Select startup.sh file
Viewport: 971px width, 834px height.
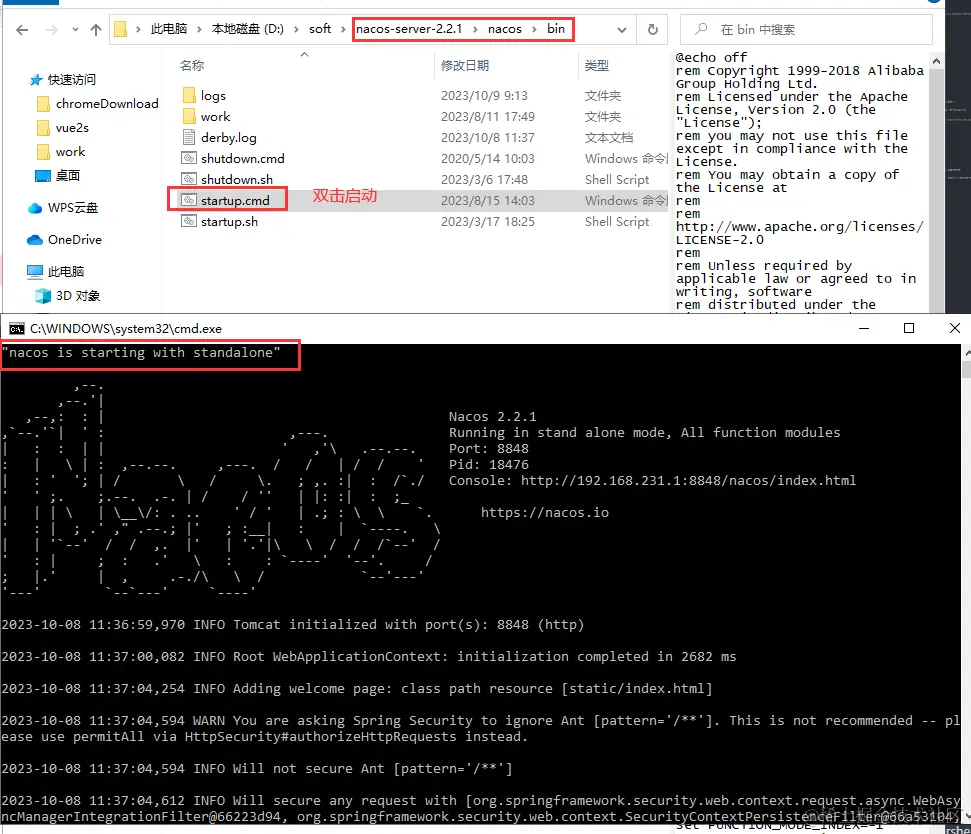coord(229,222)
